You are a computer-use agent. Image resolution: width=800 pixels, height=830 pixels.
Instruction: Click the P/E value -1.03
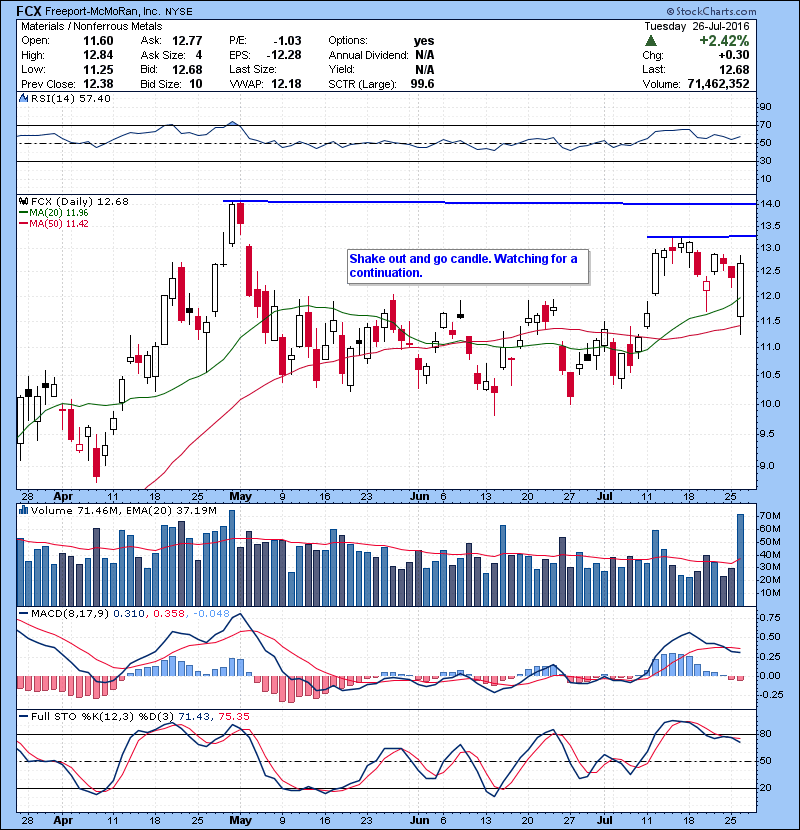pos(287,41)
